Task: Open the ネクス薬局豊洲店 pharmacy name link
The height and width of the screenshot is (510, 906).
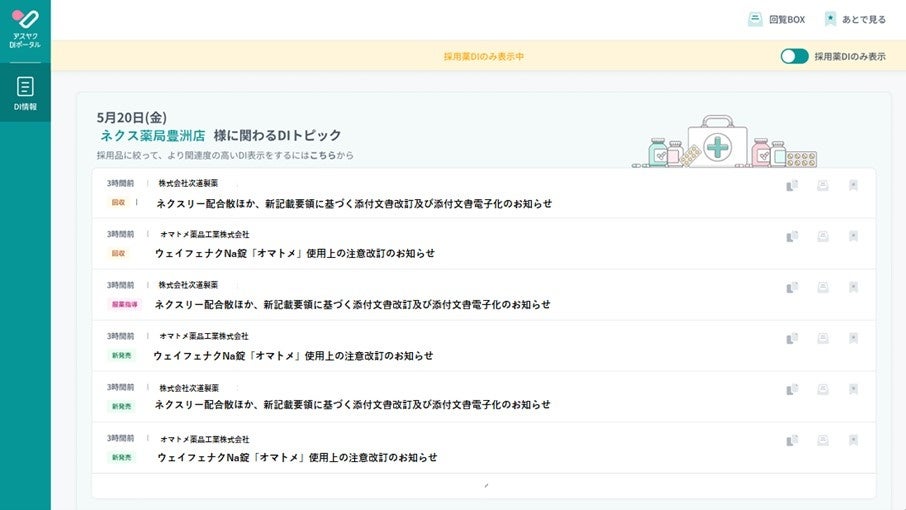Action: pyautogui.click(x=153, y=136)
